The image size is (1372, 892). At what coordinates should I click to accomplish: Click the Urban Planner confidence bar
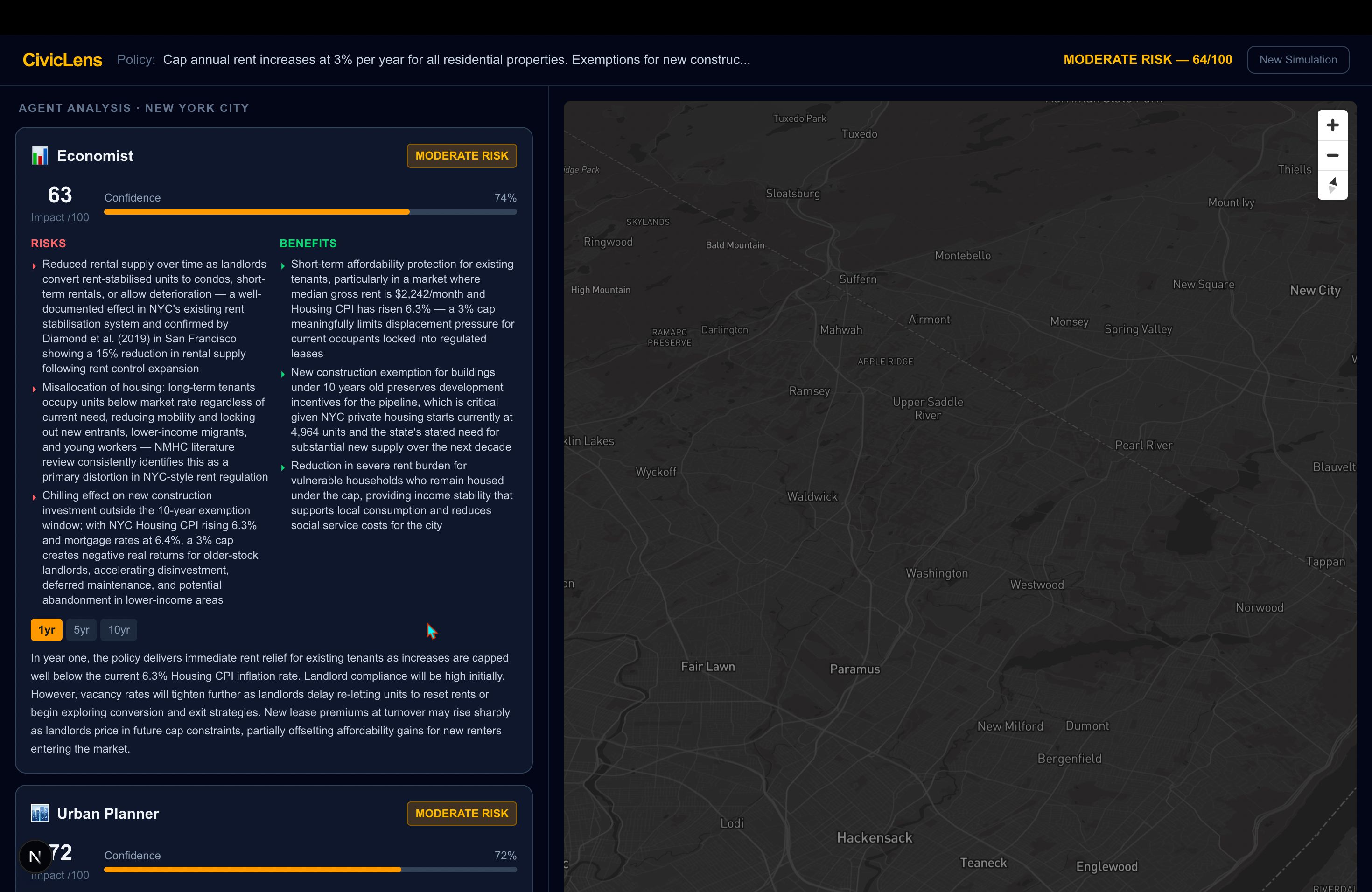point(310,870)
